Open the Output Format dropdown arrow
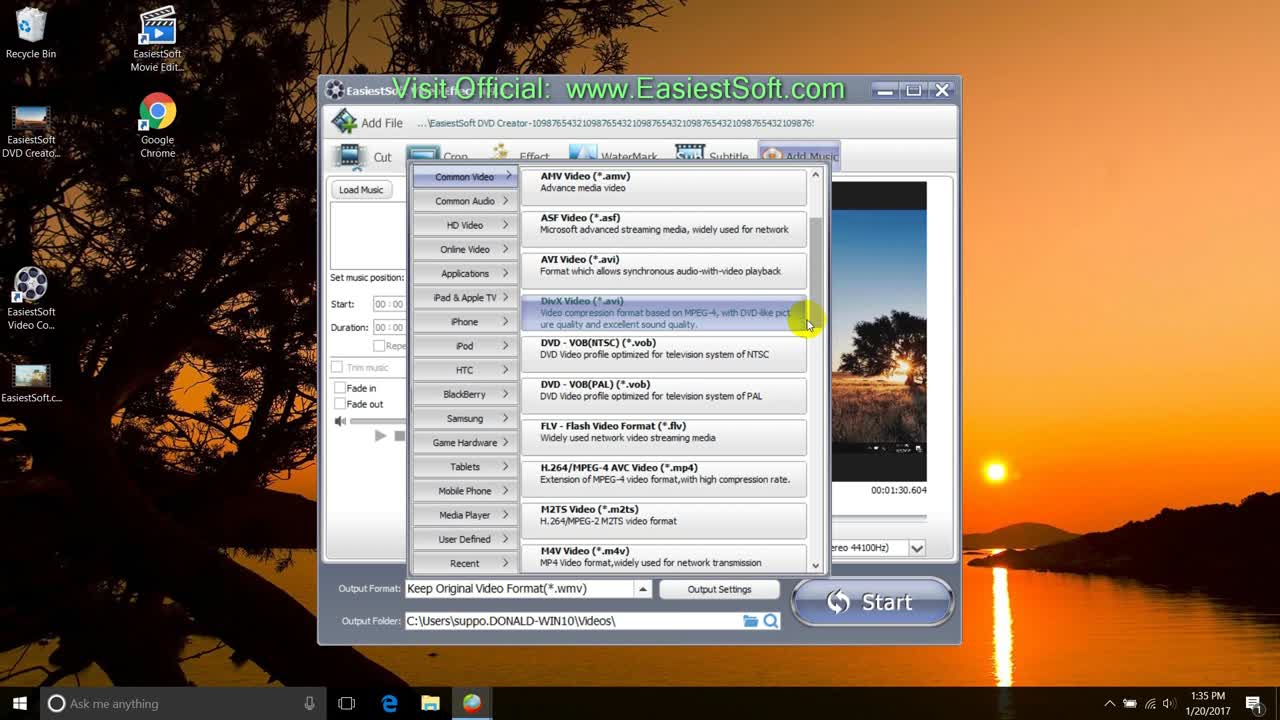The height and width of the screenshot is (720, 1280). click(643, 589)
